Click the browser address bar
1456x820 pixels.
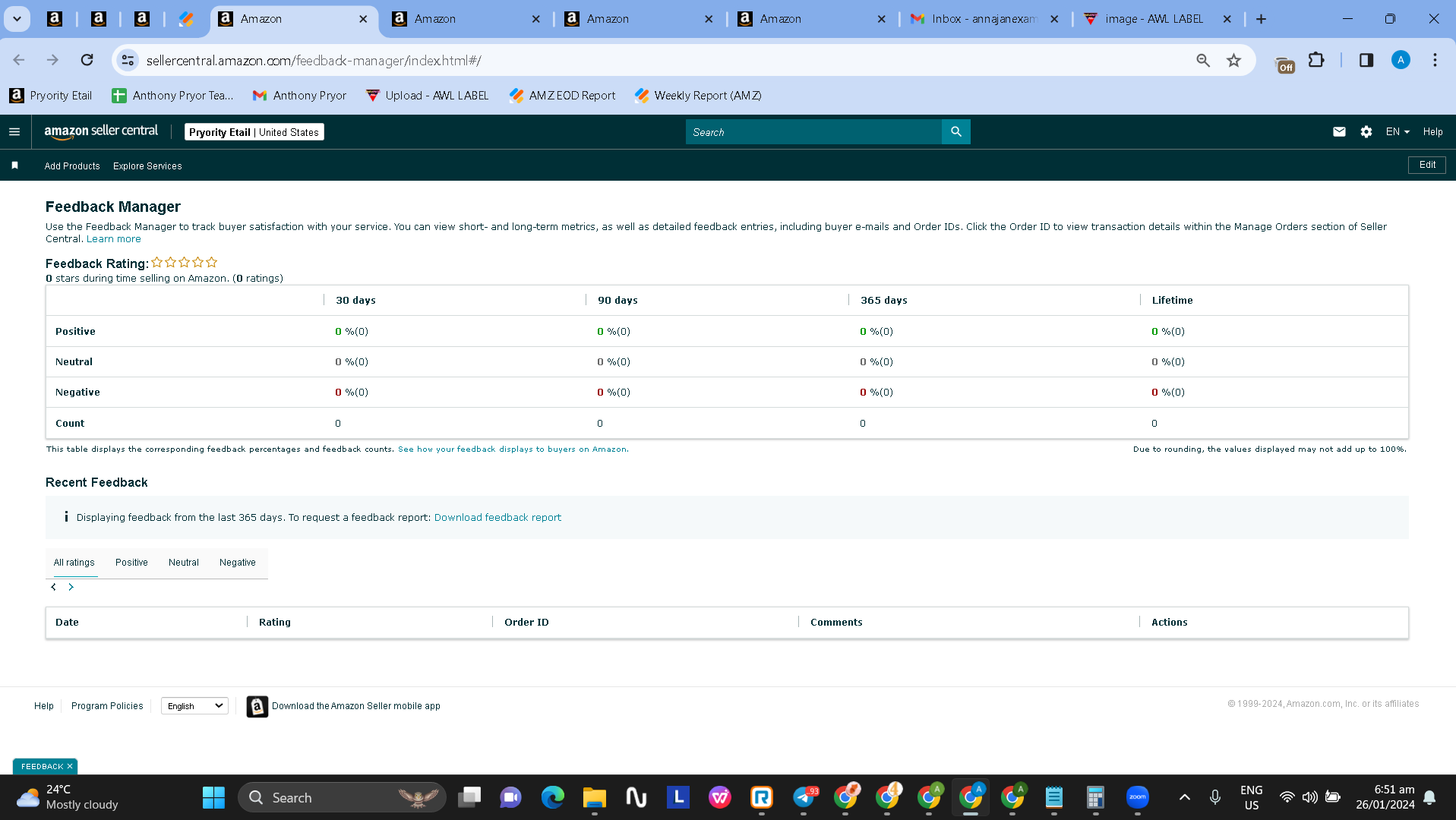(661, 60)
